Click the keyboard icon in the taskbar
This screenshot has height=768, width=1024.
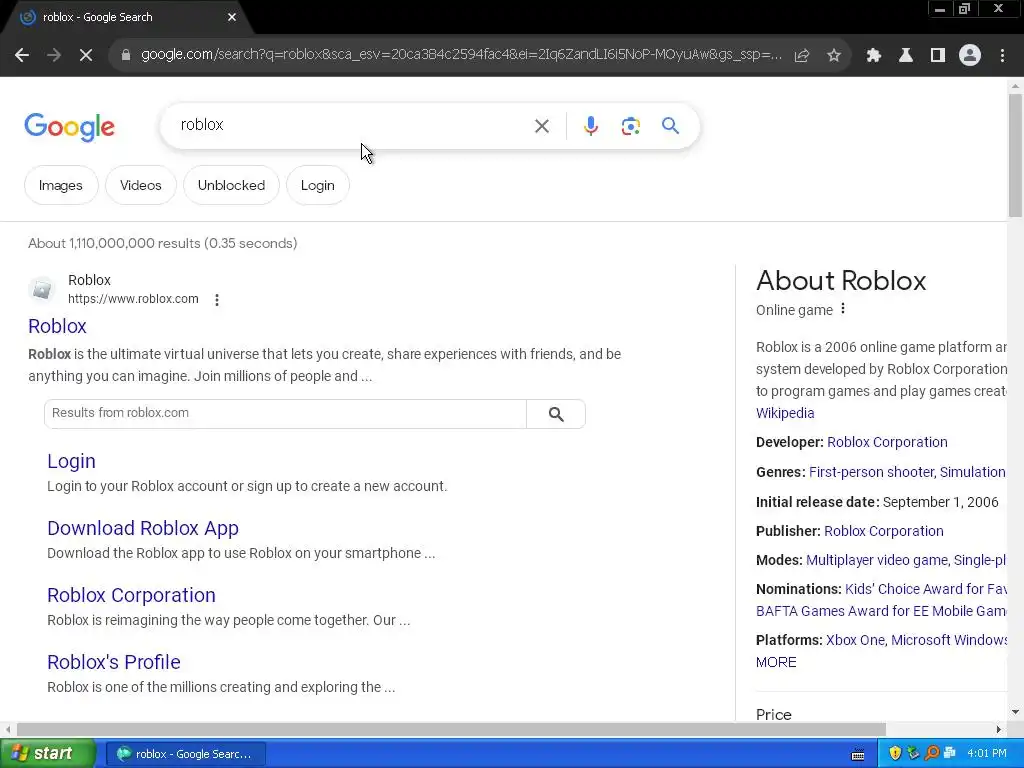pyautogui.click(x=858, y=755)
